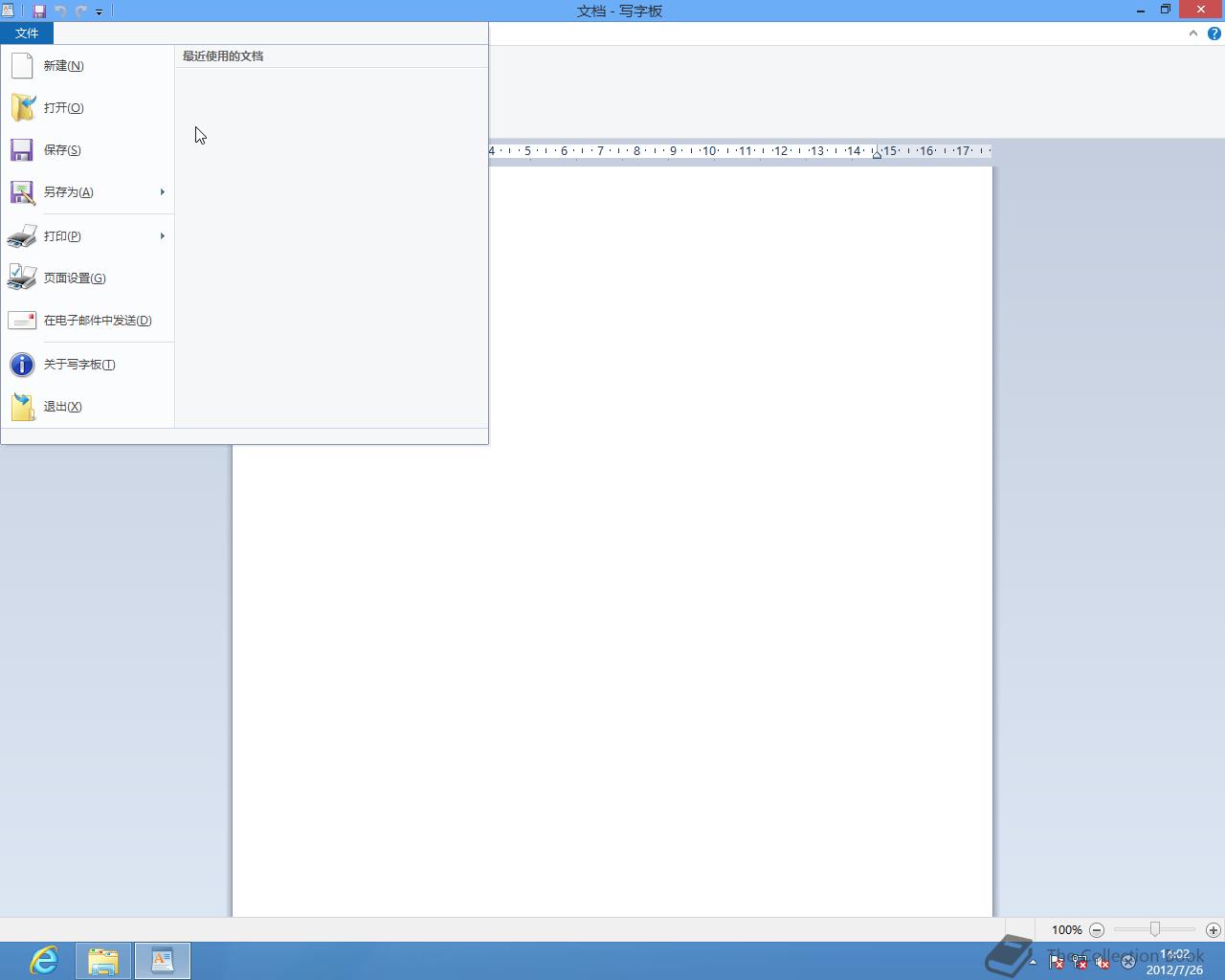The width and height of the screenshot is (1225, 980).
Task: Launch Internet Explorer from taskbar
Action: pyautogui.click(x=44, y=960)
